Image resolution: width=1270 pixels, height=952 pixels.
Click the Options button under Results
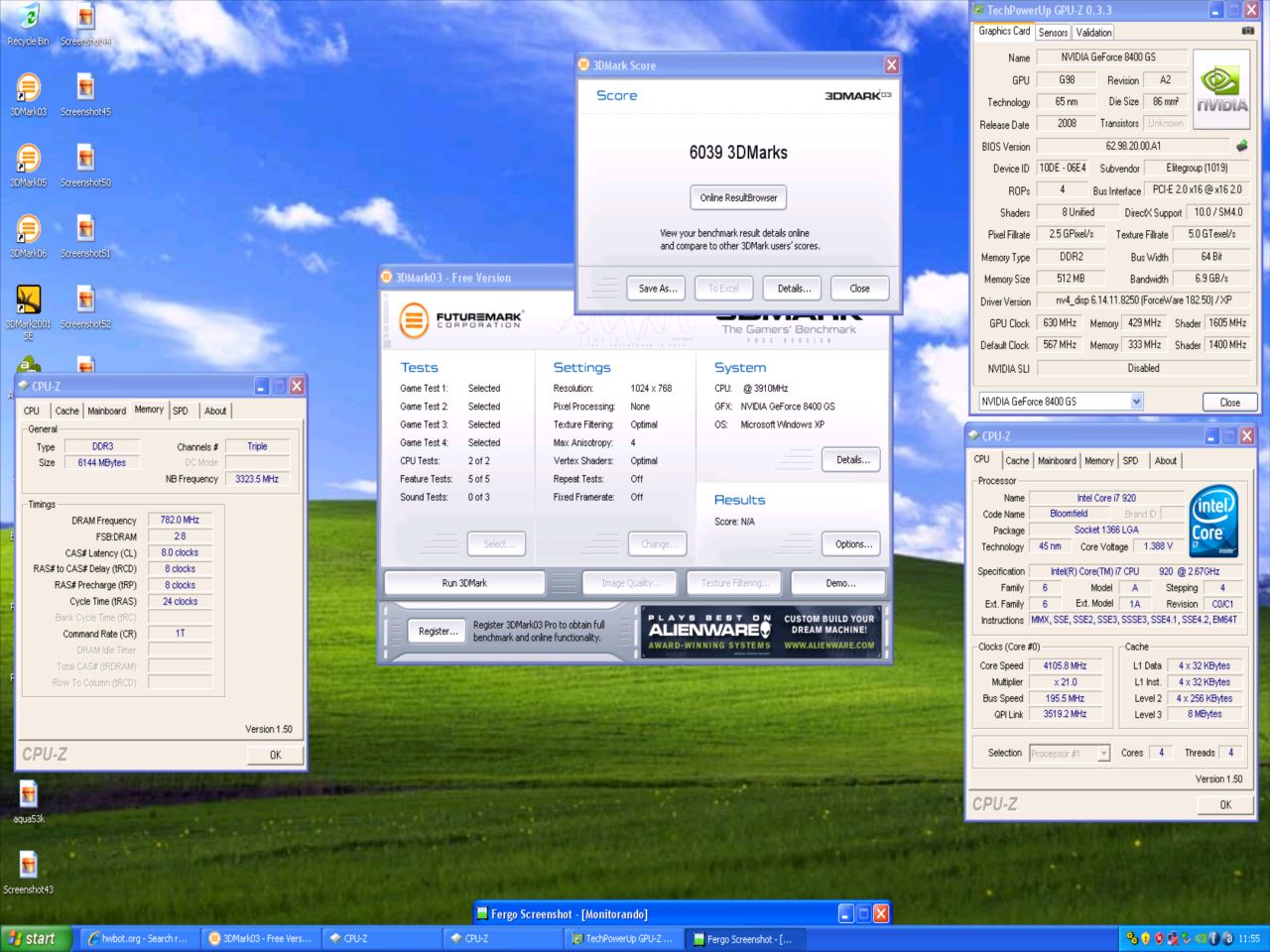tap(852, 543)
